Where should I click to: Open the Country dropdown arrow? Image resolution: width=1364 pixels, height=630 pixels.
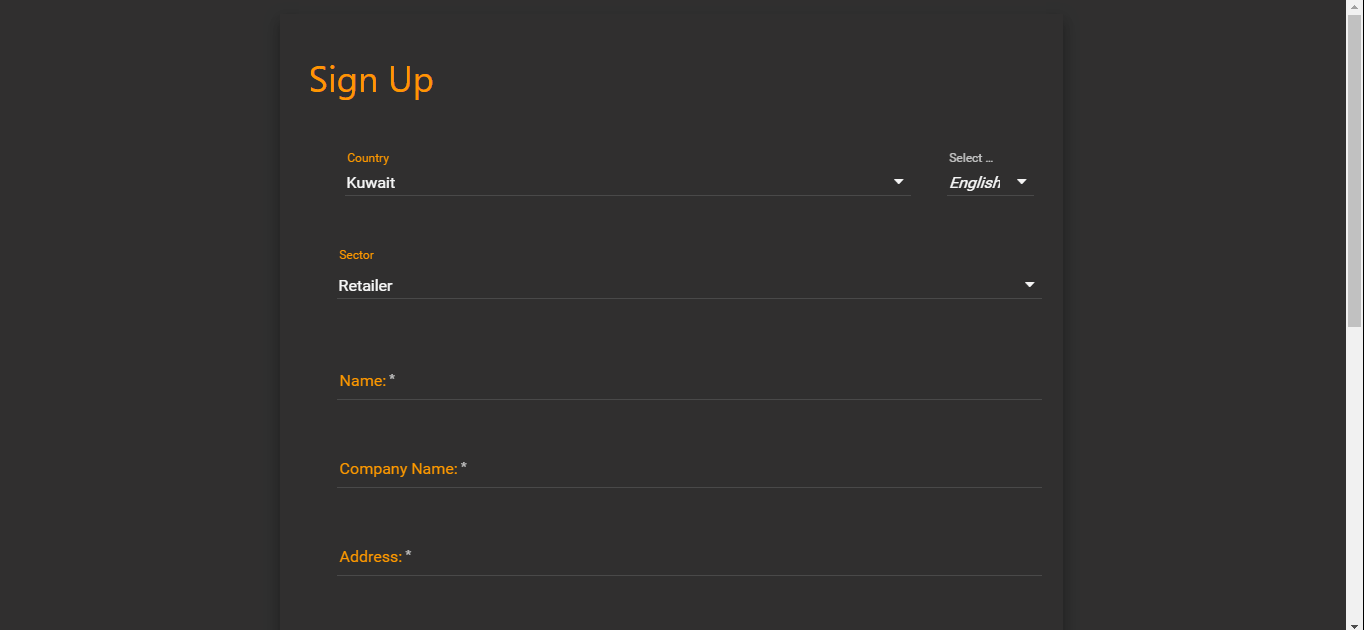point(898,182)
